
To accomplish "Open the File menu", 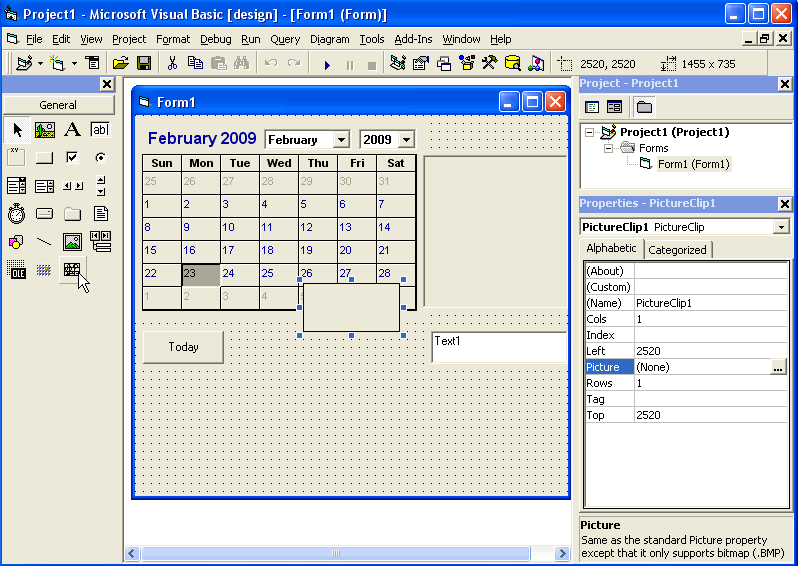I will click(x=34, y=39).
